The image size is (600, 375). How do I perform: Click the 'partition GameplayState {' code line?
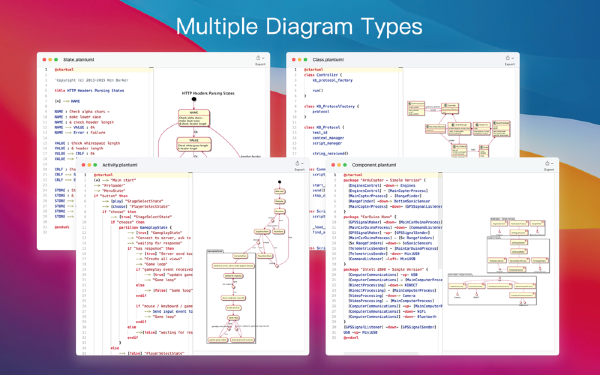point(145,227)
